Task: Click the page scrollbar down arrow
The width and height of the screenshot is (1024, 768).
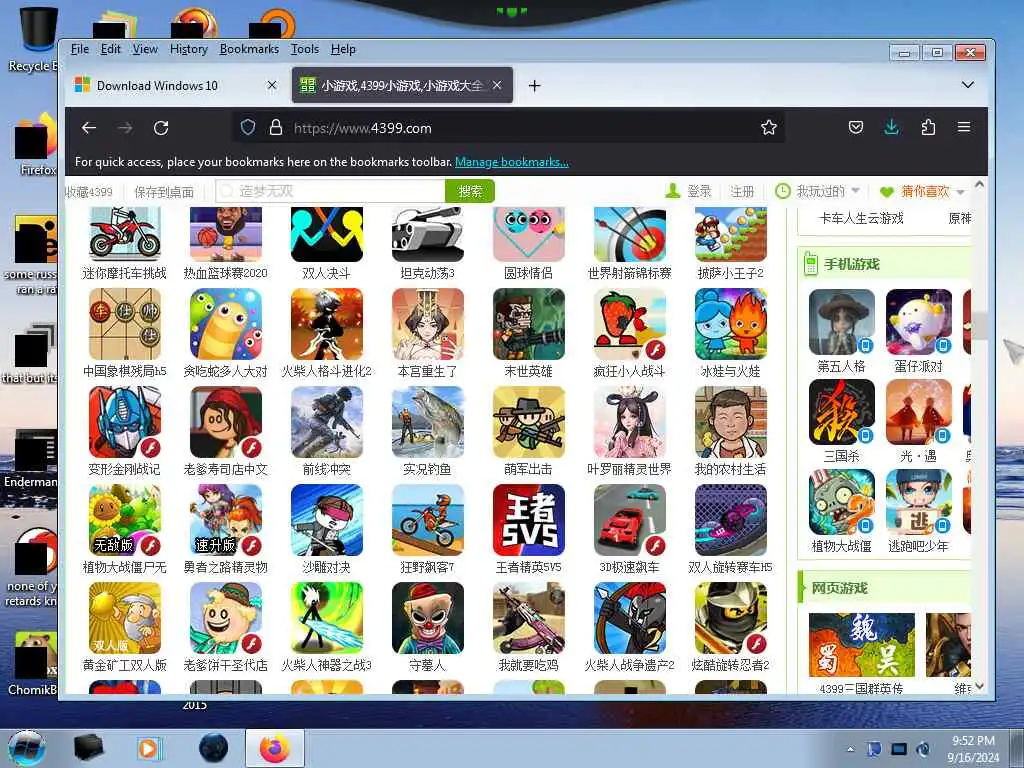Action: coord(979,686)
